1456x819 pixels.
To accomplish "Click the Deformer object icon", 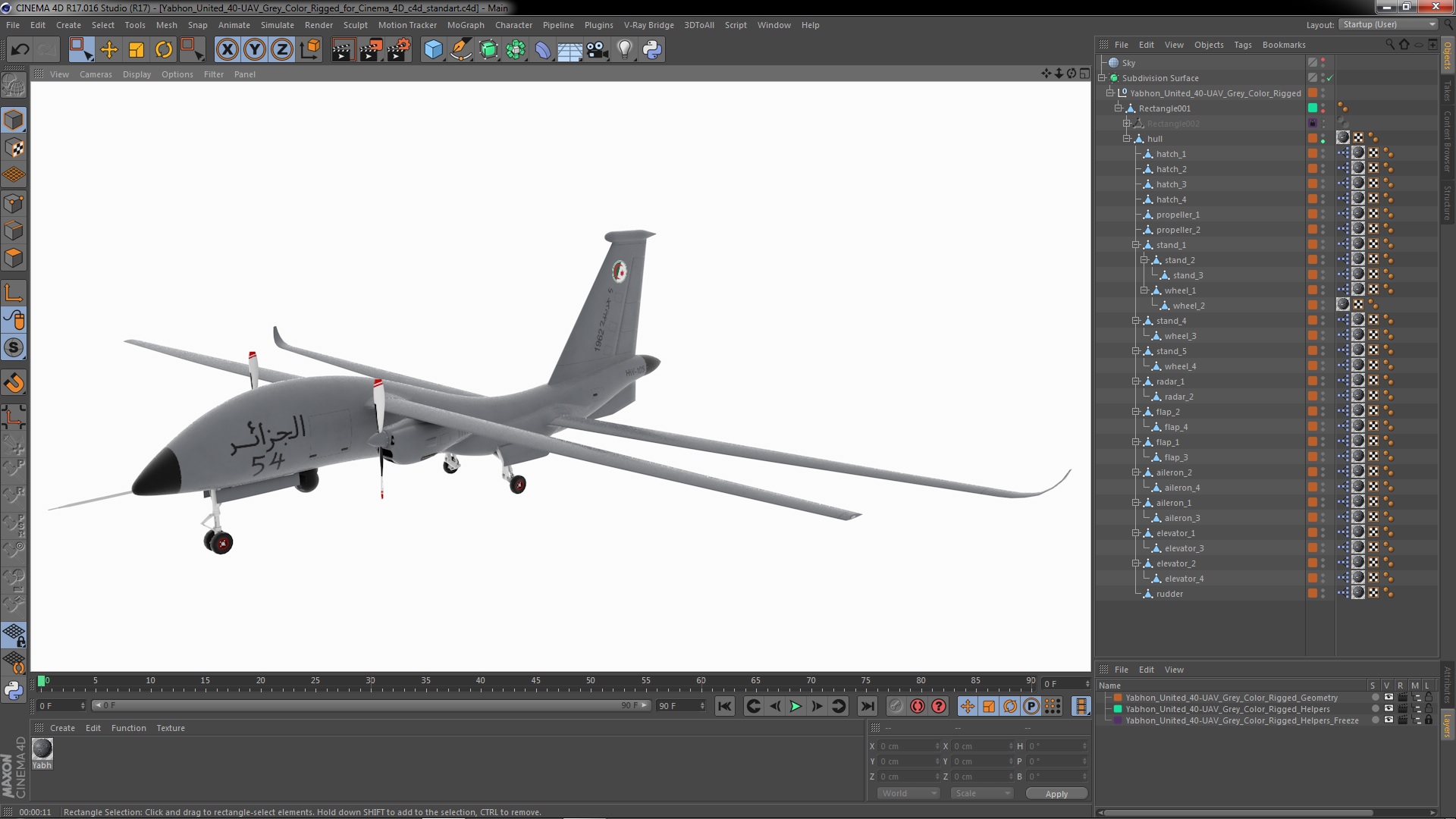I will pyautogui.click(x=543, y=50).
